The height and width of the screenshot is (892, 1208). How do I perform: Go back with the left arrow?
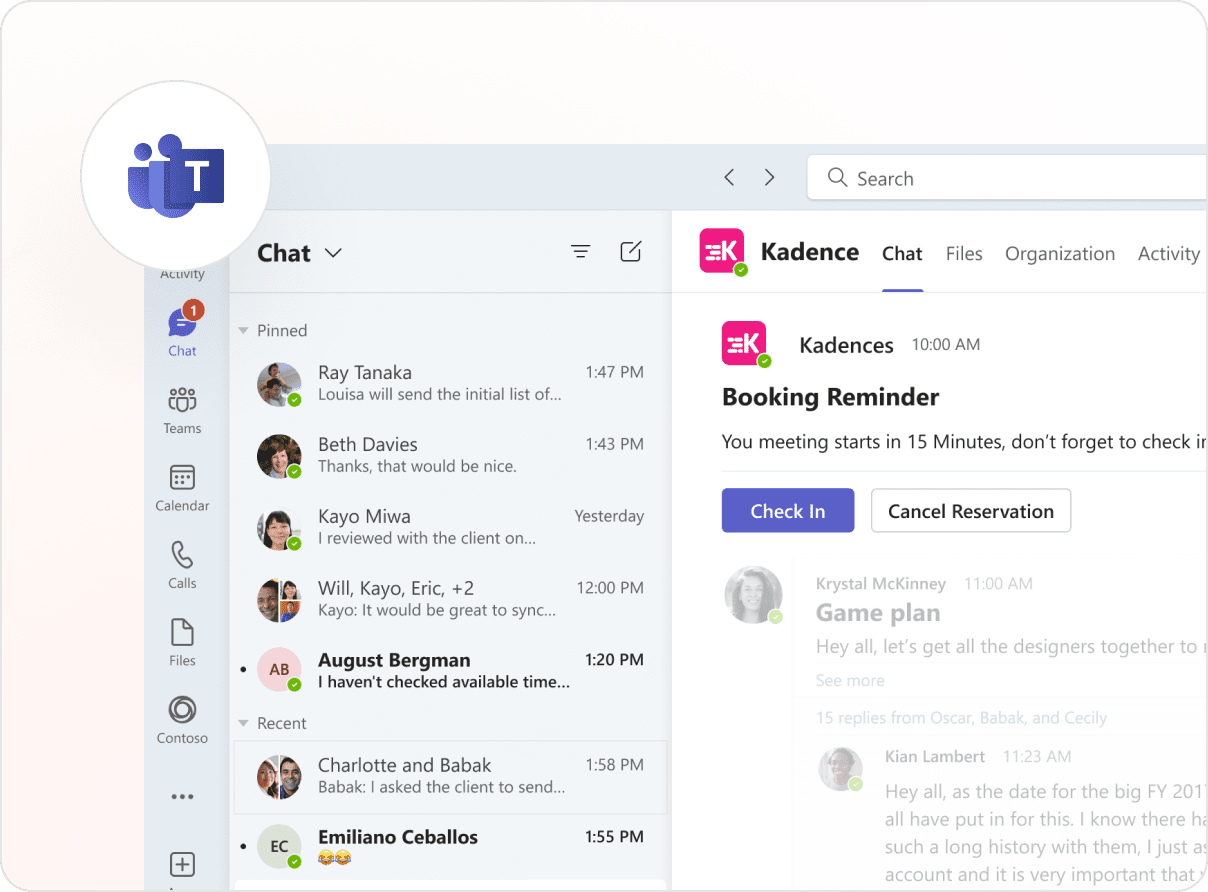coord(729,177)
